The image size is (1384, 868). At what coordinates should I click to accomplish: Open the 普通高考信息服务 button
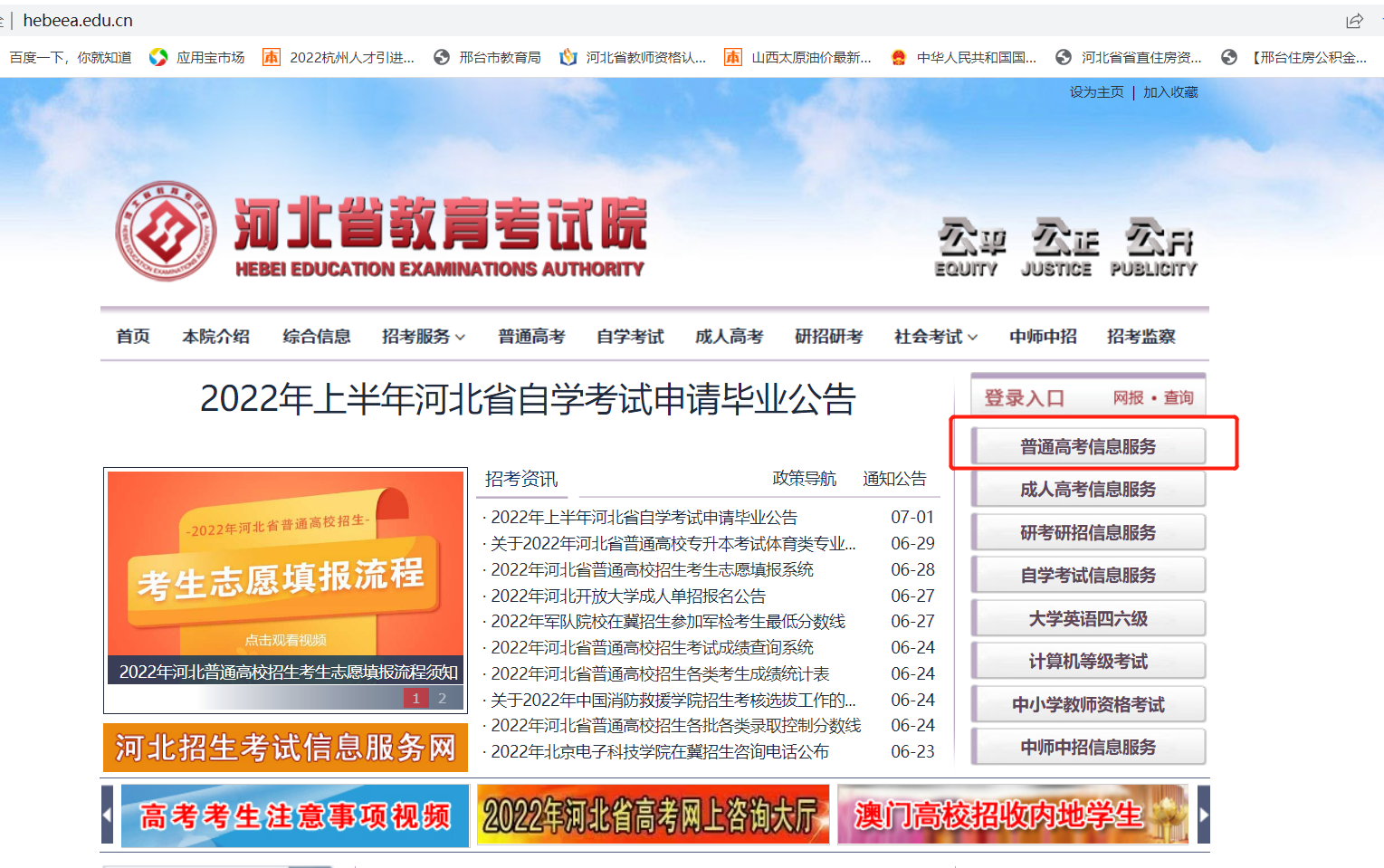tap(1088, 446)
